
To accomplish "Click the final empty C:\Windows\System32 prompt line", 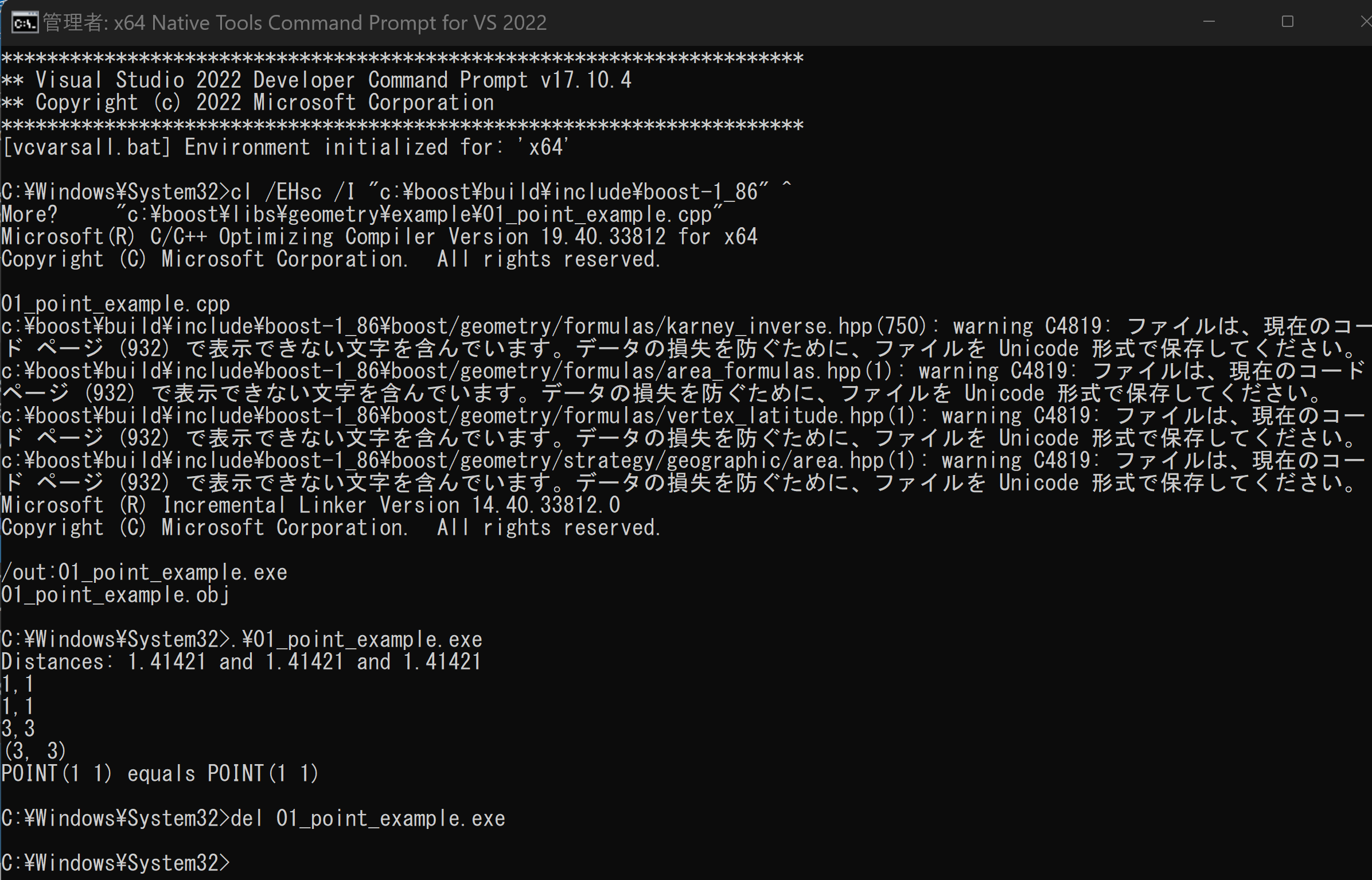I will [115, 863].
